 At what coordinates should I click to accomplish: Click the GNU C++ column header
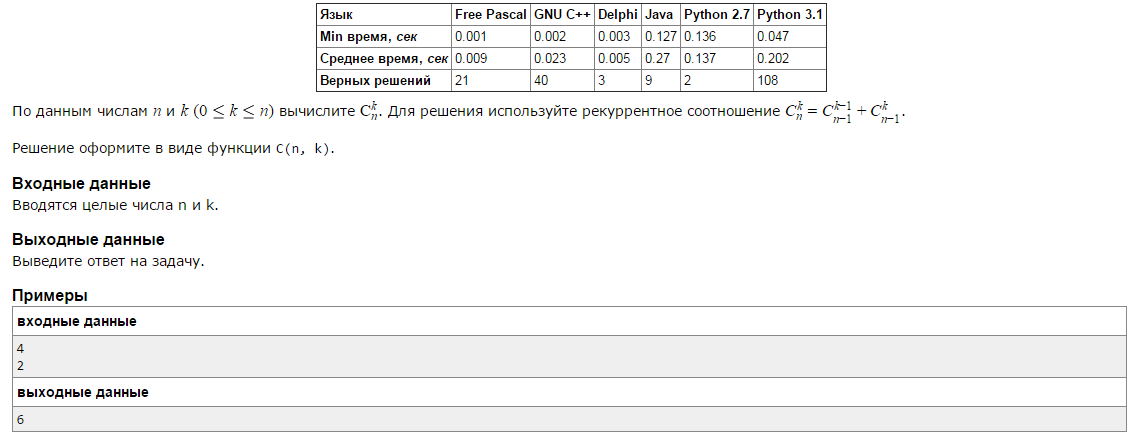click(x=562, y=15)
